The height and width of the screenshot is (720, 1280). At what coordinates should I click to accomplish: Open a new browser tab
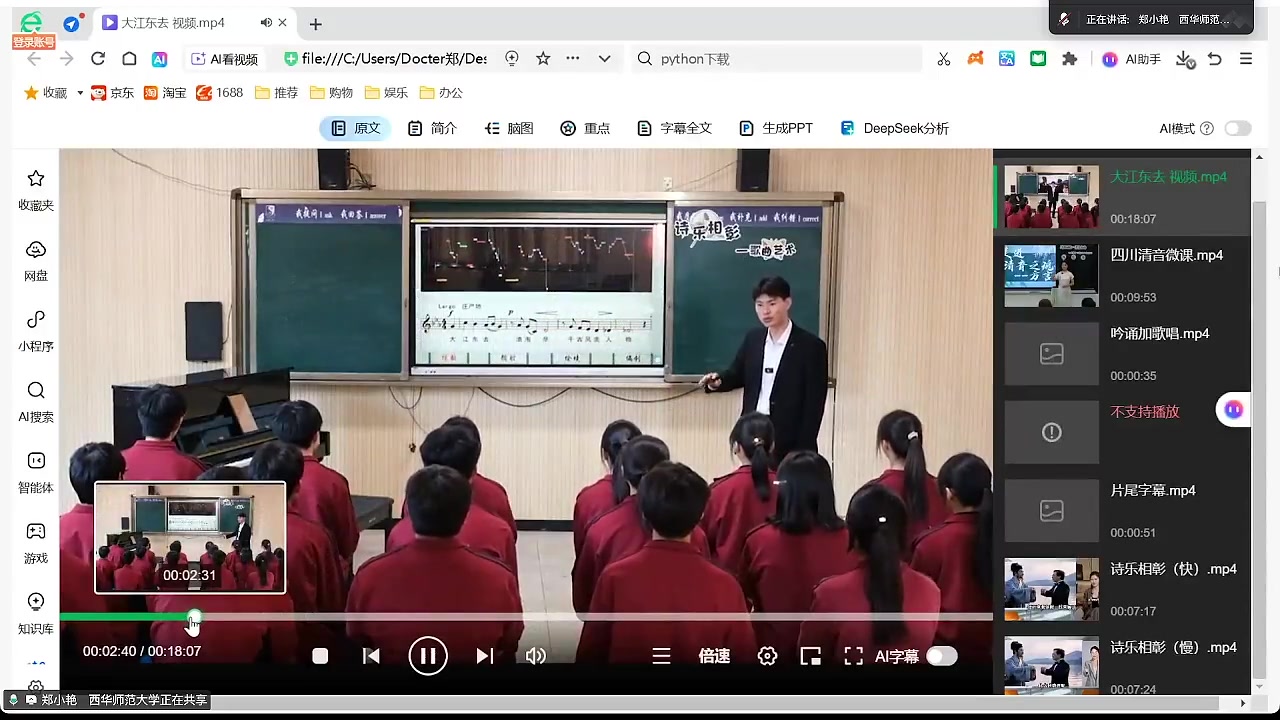click(316, 24)
